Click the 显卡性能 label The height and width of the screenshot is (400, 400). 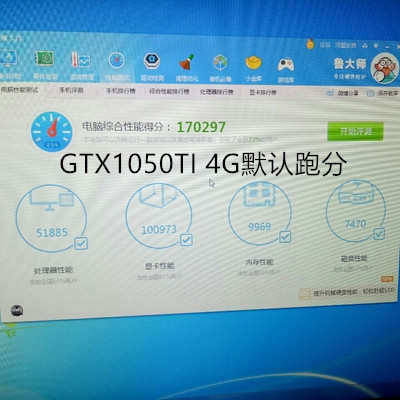(x=159, y=266)
